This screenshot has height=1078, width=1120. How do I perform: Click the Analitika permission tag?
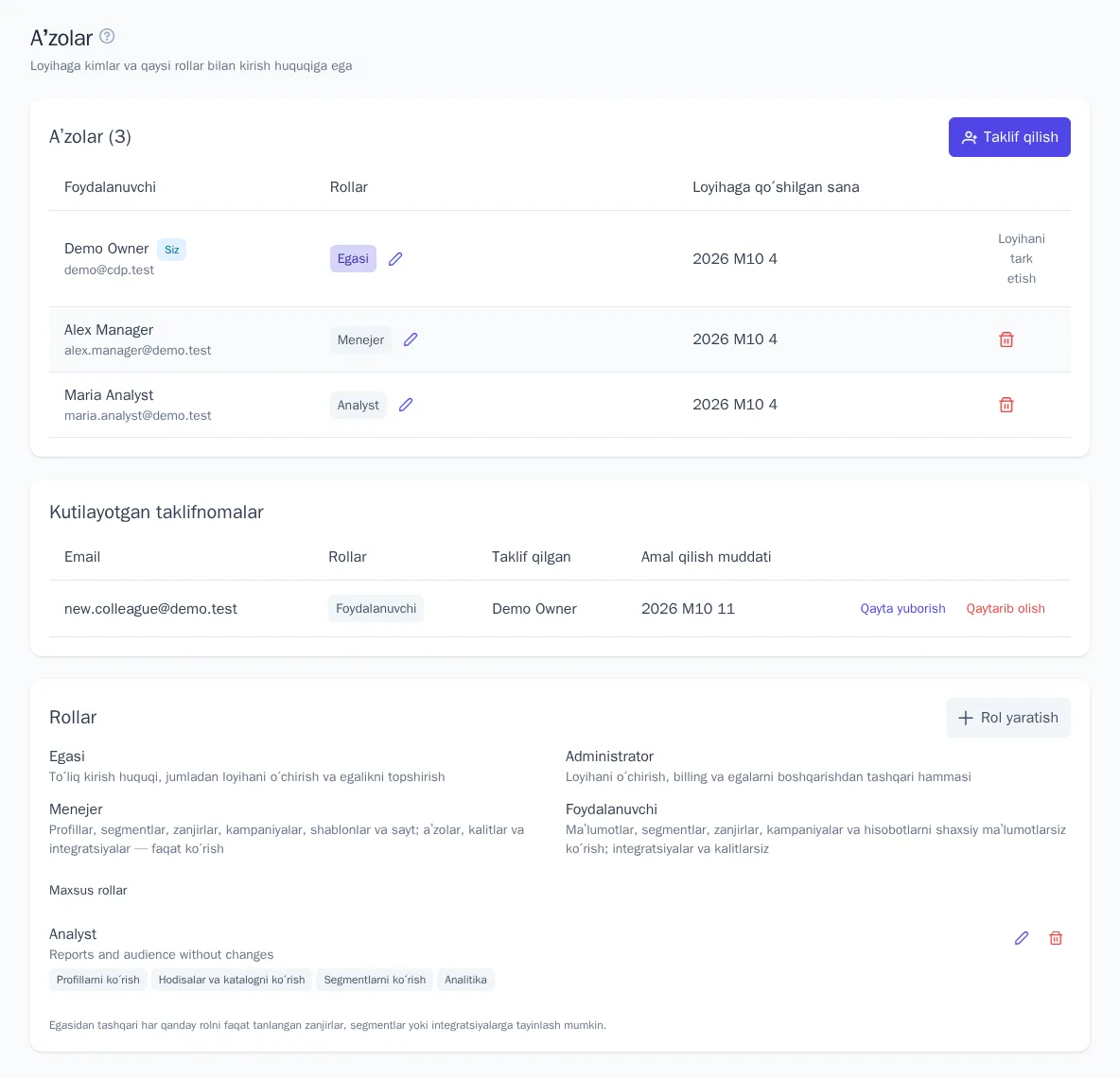tap(465, 980)
